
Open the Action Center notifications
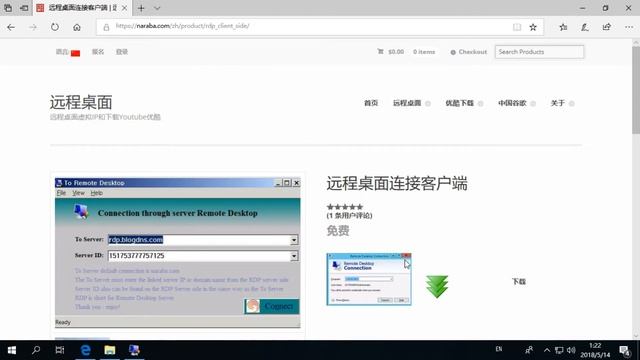(625, 350)
